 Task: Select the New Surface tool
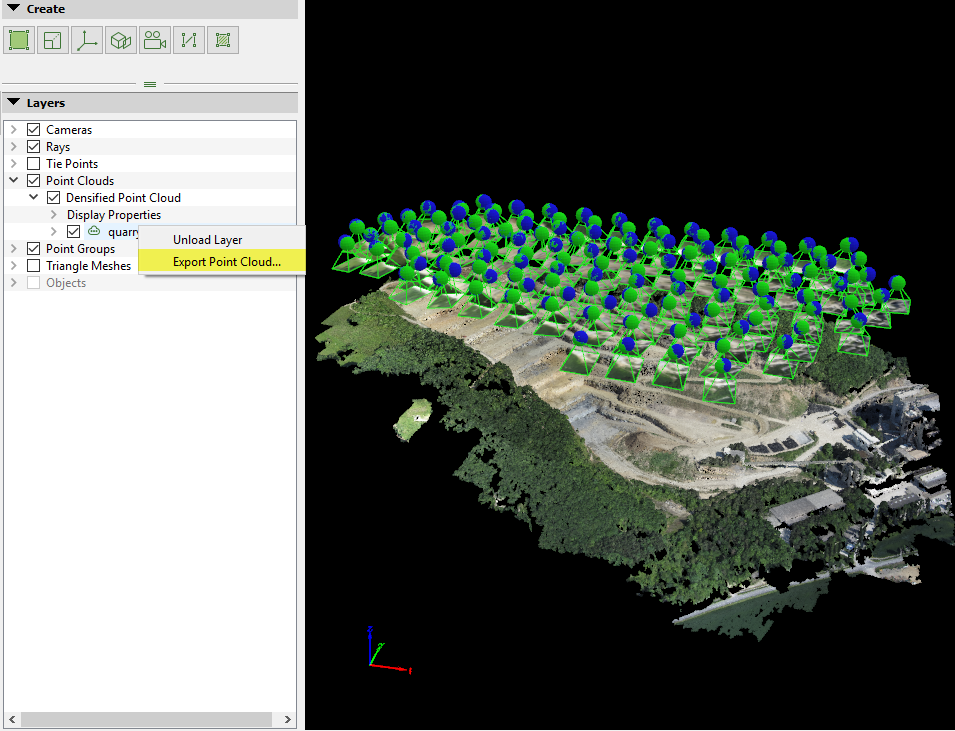[18, 39]
